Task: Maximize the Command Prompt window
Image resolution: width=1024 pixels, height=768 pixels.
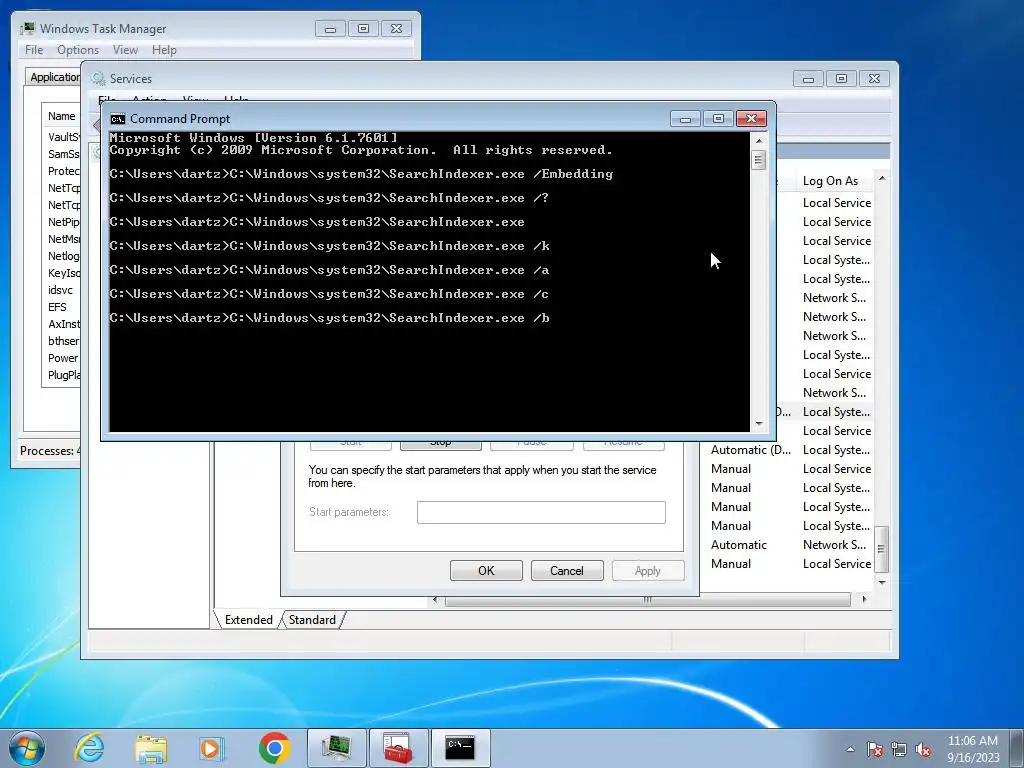Action: click(718, 119)
